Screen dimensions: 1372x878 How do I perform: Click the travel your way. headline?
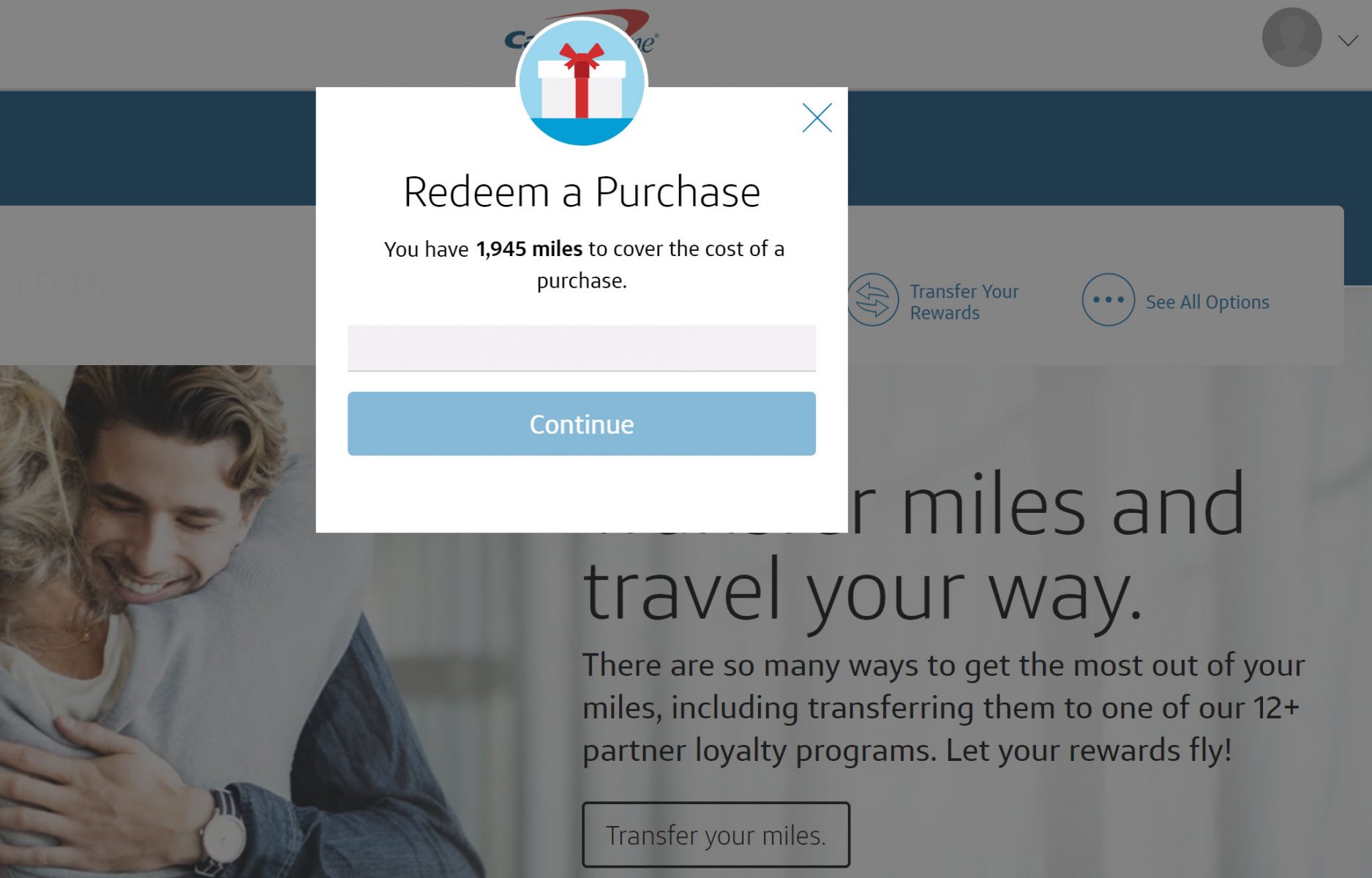tap(862, 591)
